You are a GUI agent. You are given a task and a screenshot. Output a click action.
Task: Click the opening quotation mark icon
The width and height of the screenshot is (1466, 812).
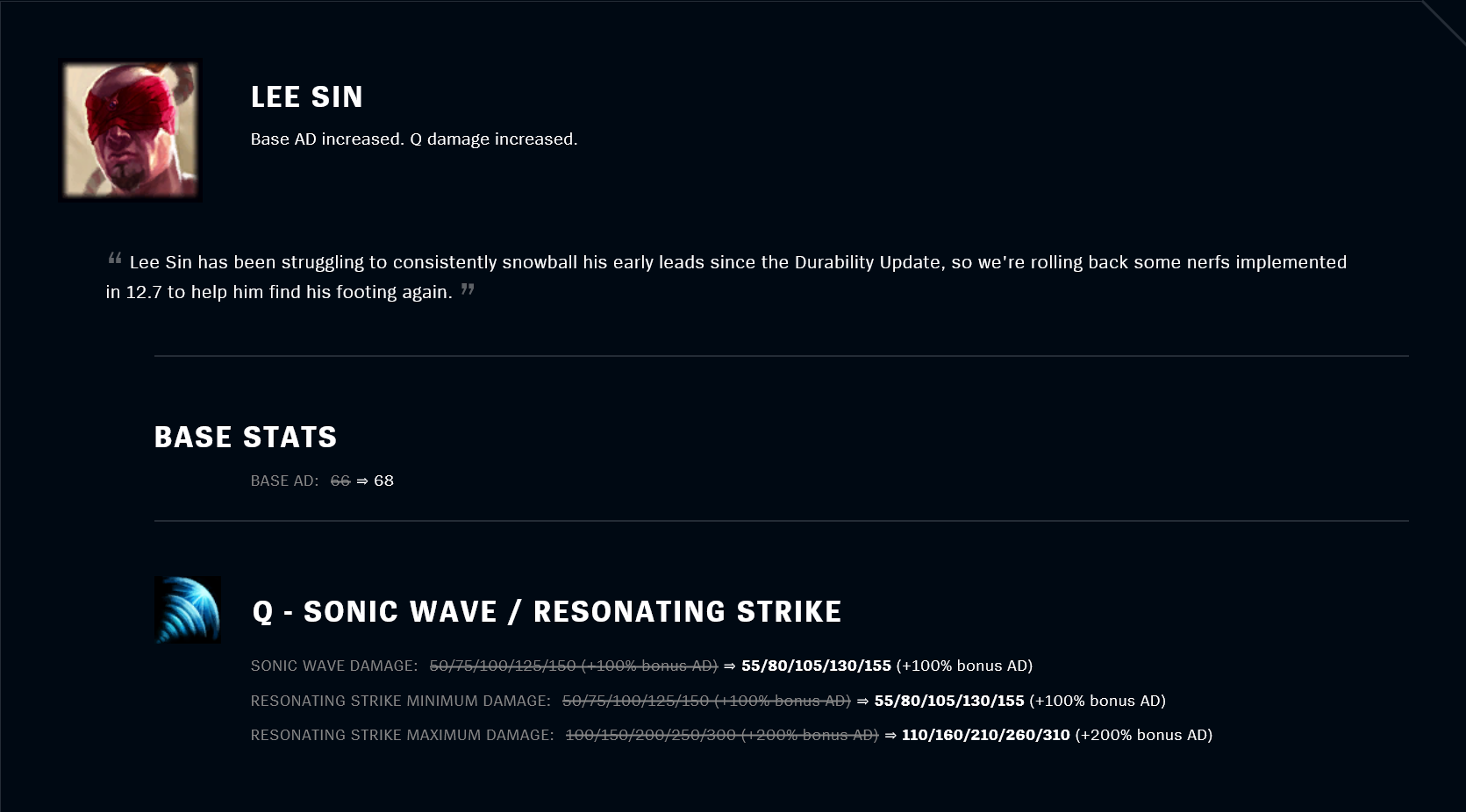point(114,259)
